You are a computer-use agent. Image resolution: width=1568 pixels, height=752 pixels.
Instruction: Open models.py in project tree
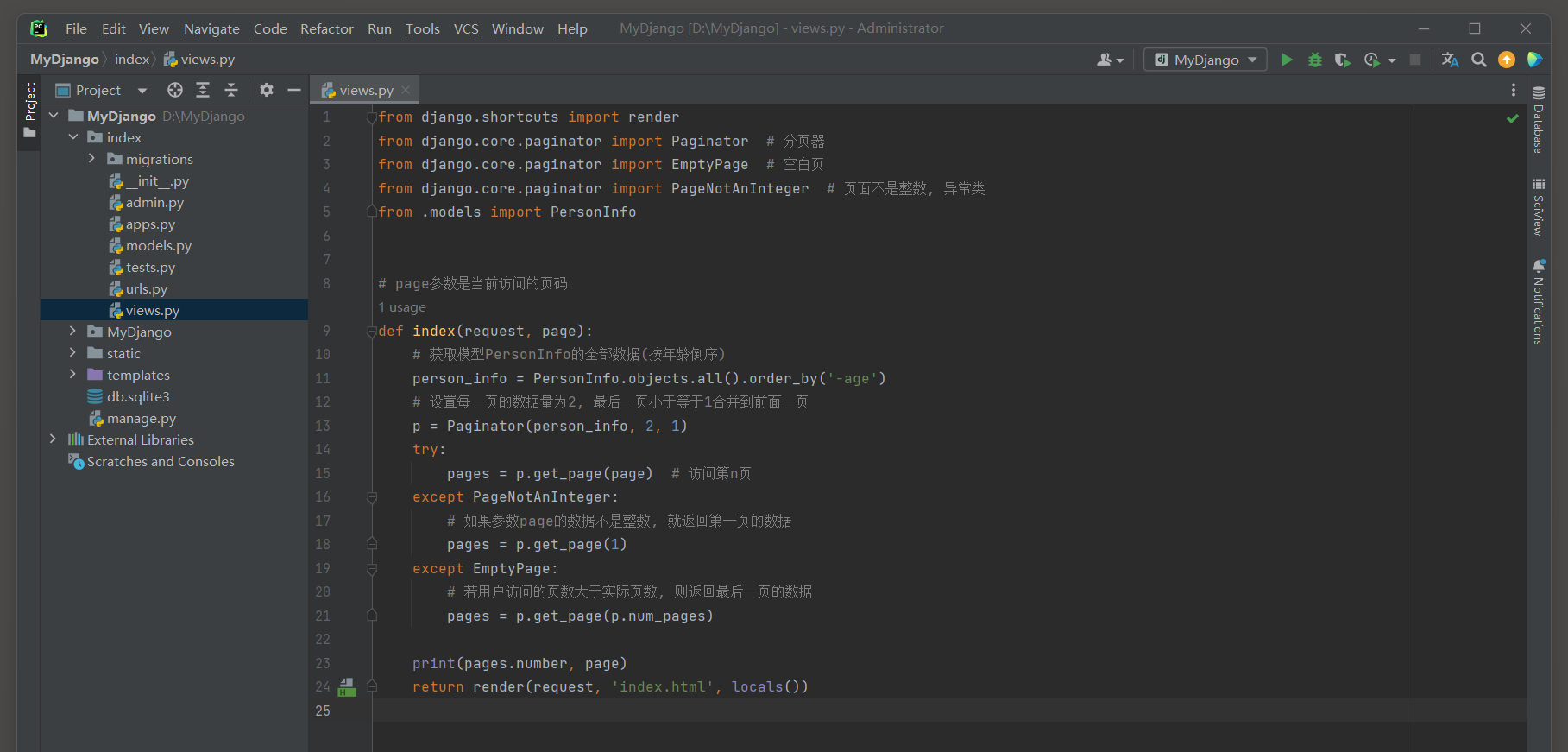159,245
